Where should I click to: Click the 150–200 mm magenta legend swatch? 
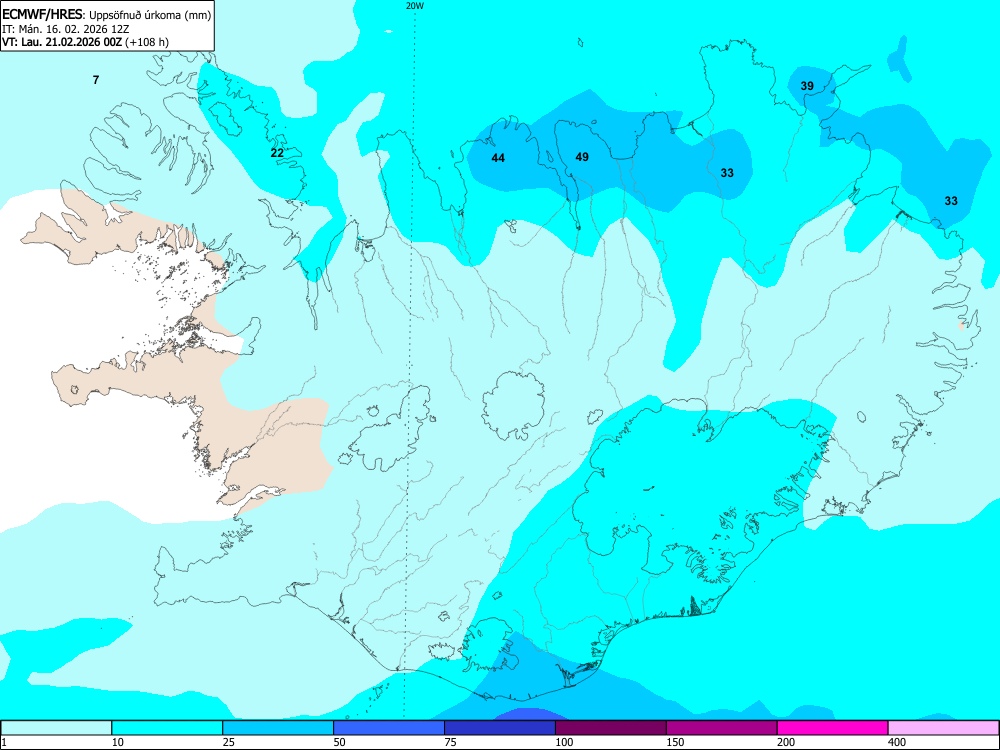point(722,728)
